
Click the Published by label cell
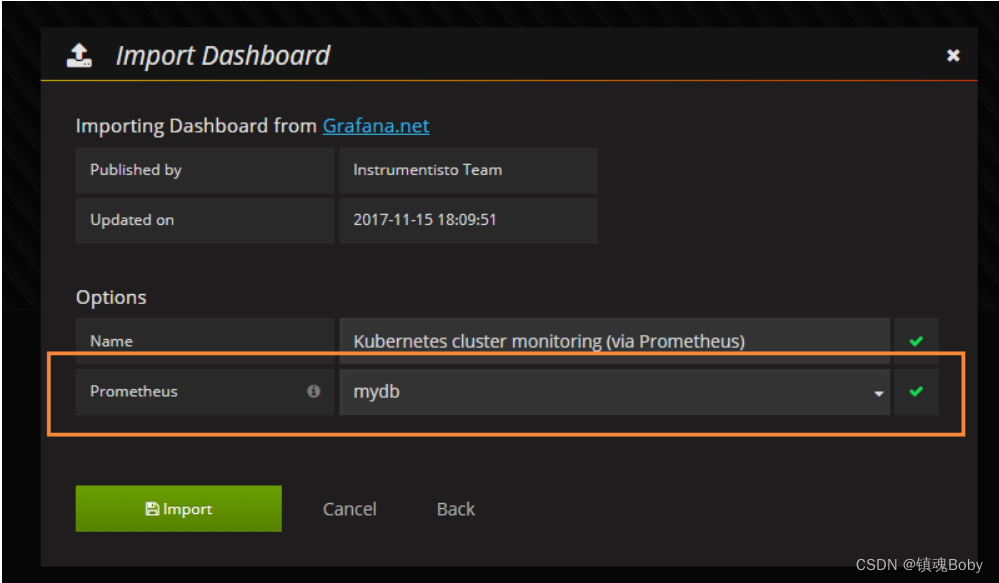[x=205, y=170]
